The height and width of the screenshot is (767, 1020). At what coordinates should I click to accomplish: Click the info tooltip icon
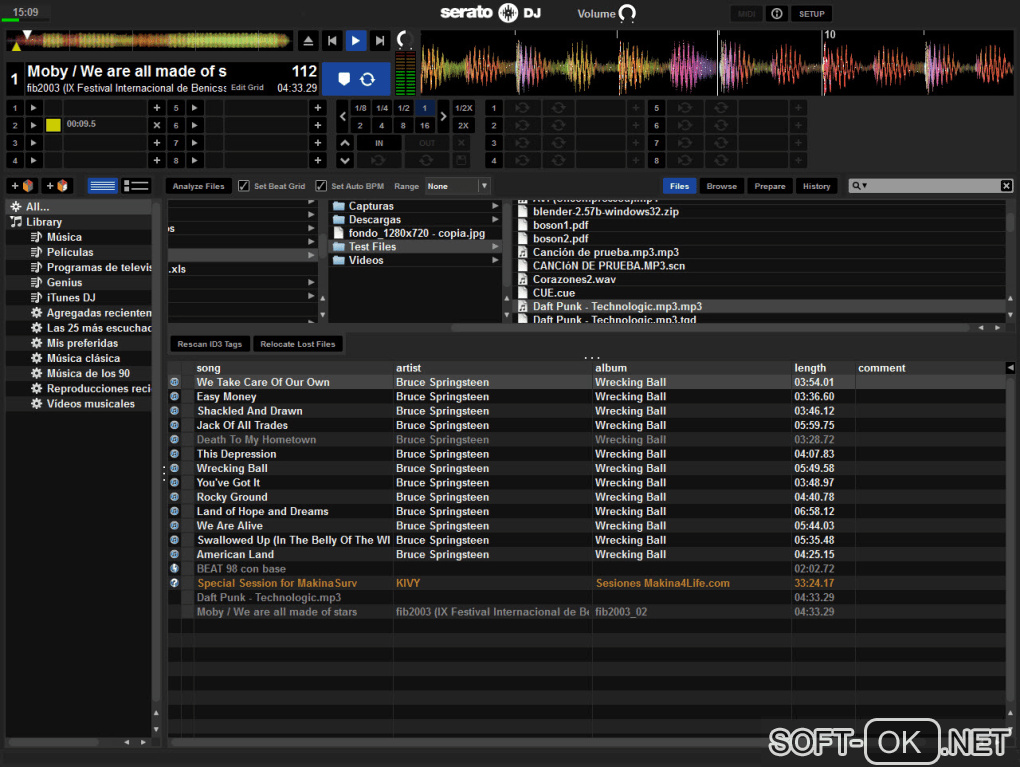776,14
